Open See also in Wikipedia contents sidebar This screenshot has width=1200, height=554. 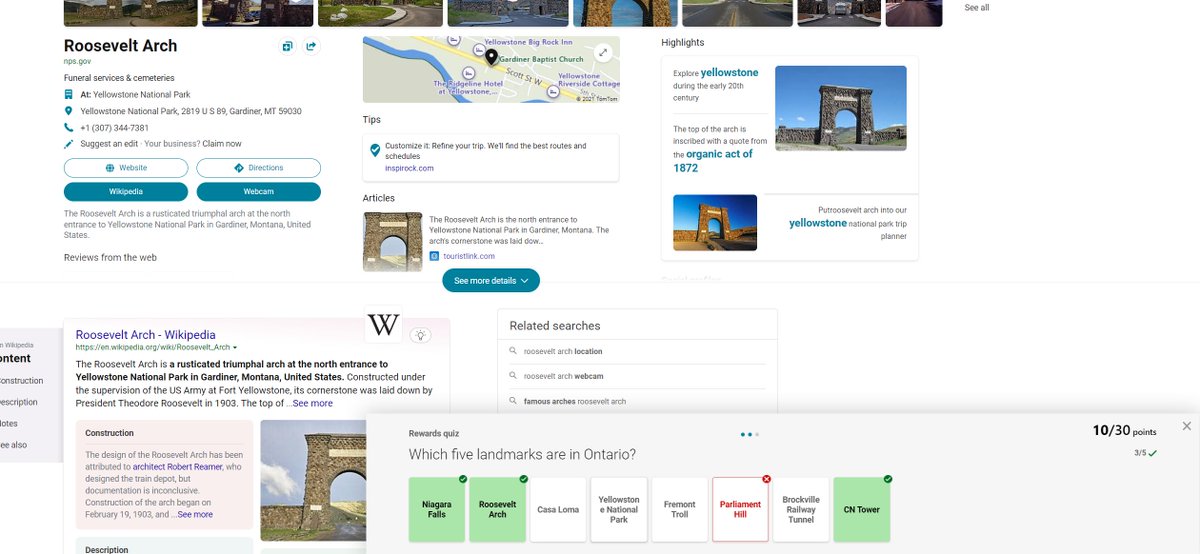tap(14, 445)
